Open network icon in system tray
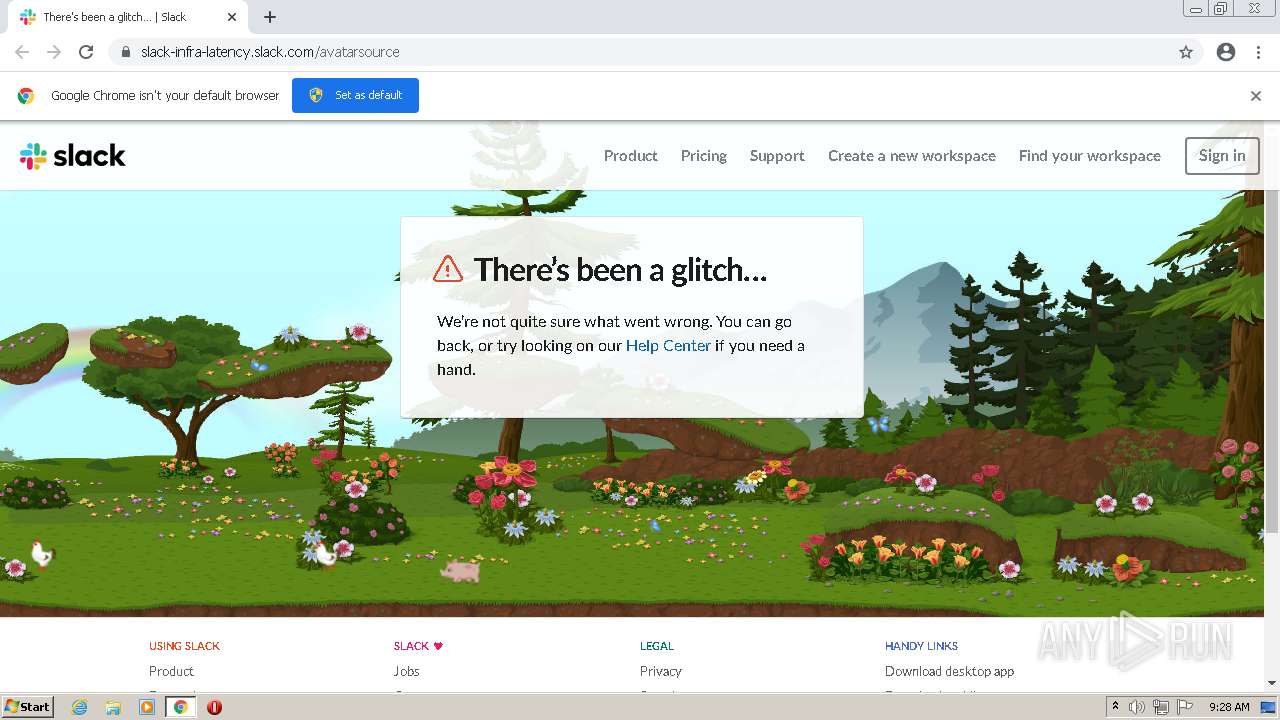 [1161, 707]
